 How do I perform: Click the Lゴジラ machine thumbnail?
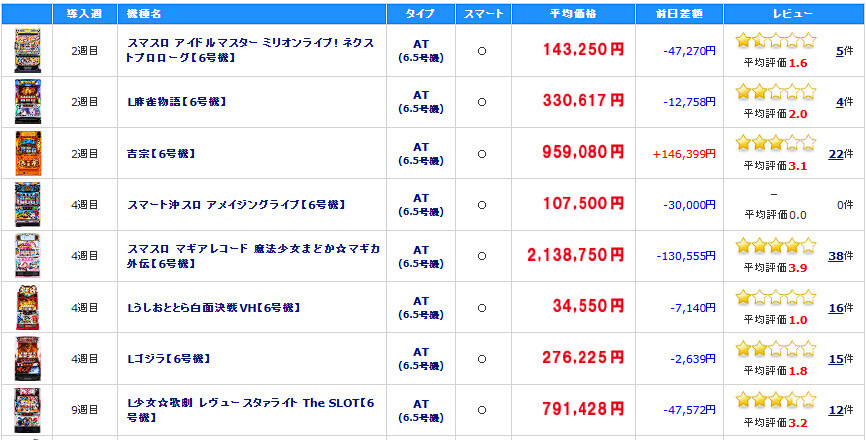pos(28,358)
